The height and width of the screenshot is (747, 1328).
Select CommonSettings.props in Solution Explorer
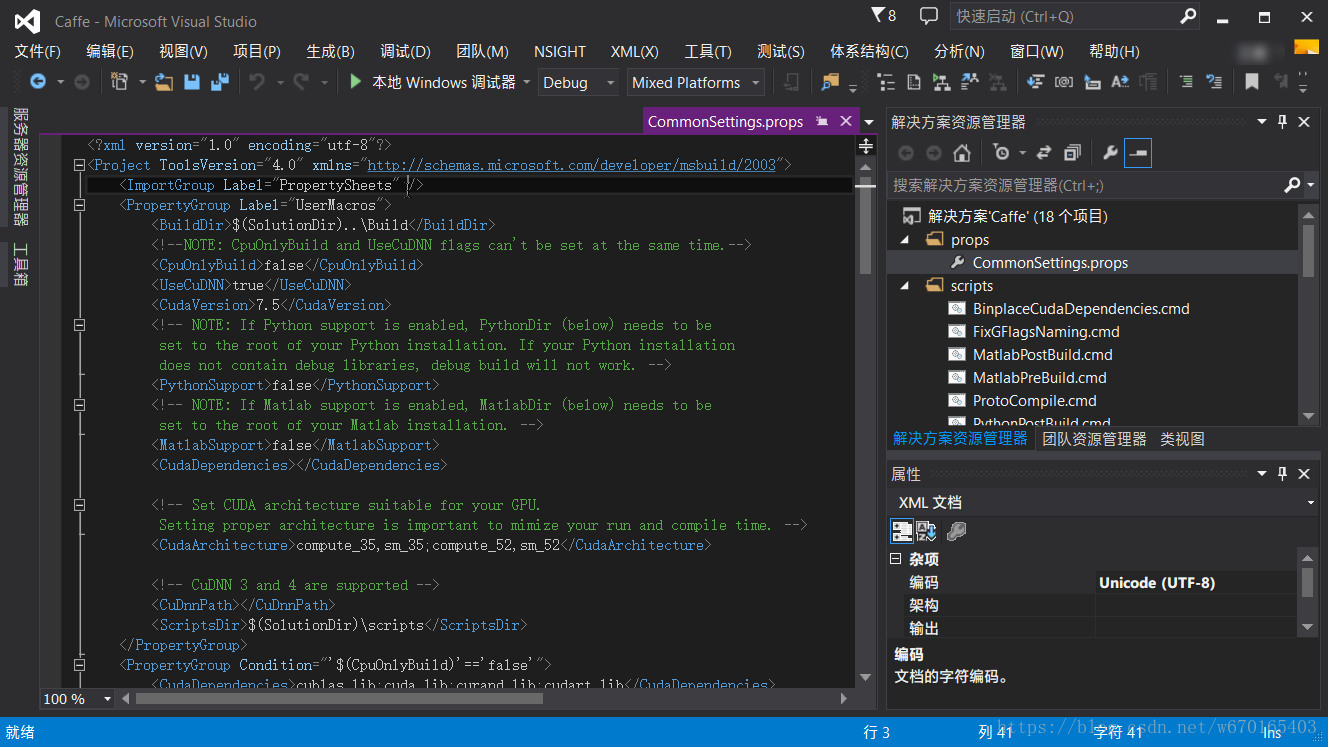point(1050,263)
